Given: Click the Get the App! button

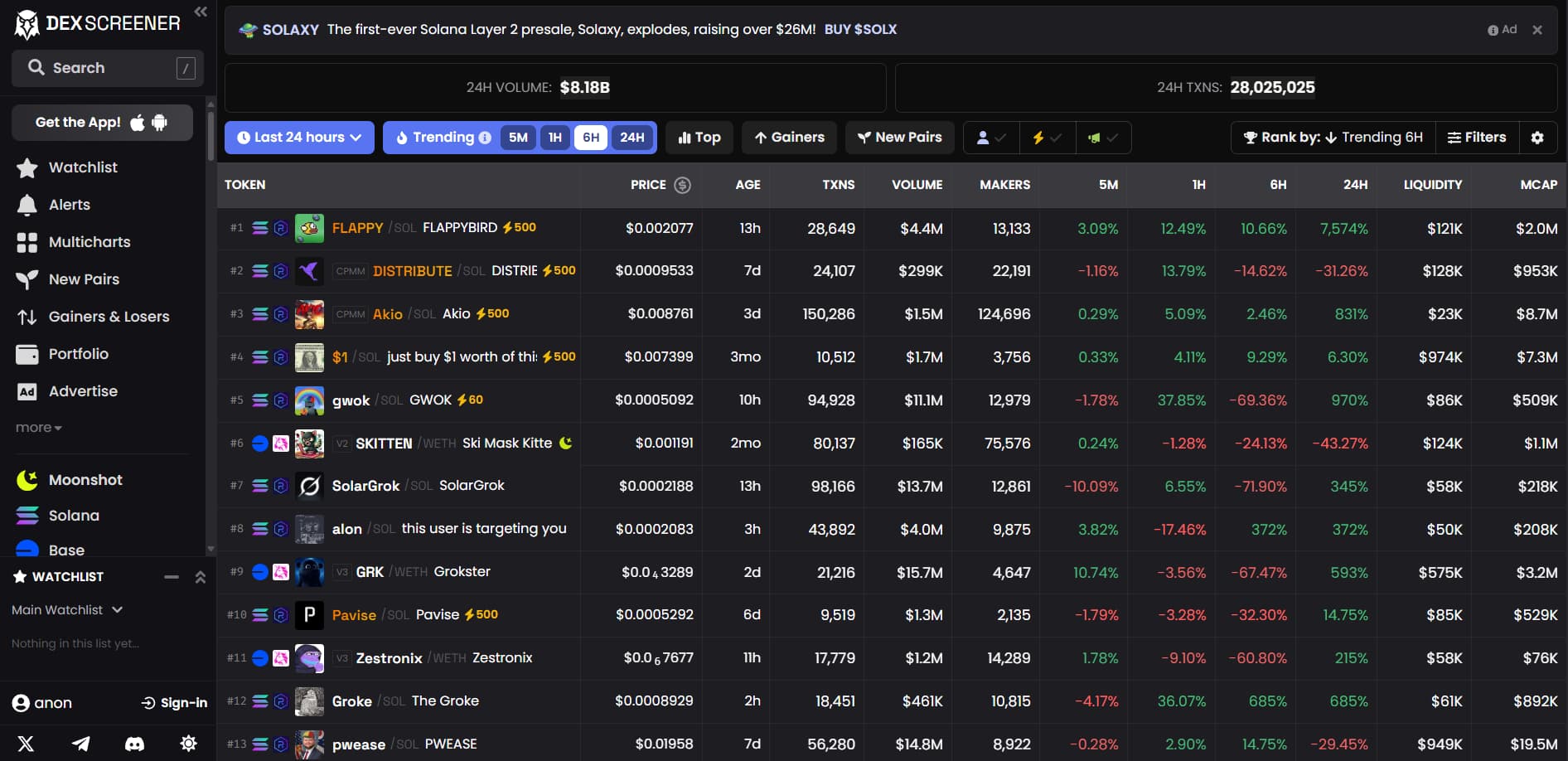Looking at the screenshot, I should pyautogui.click(x=102, y=123).
